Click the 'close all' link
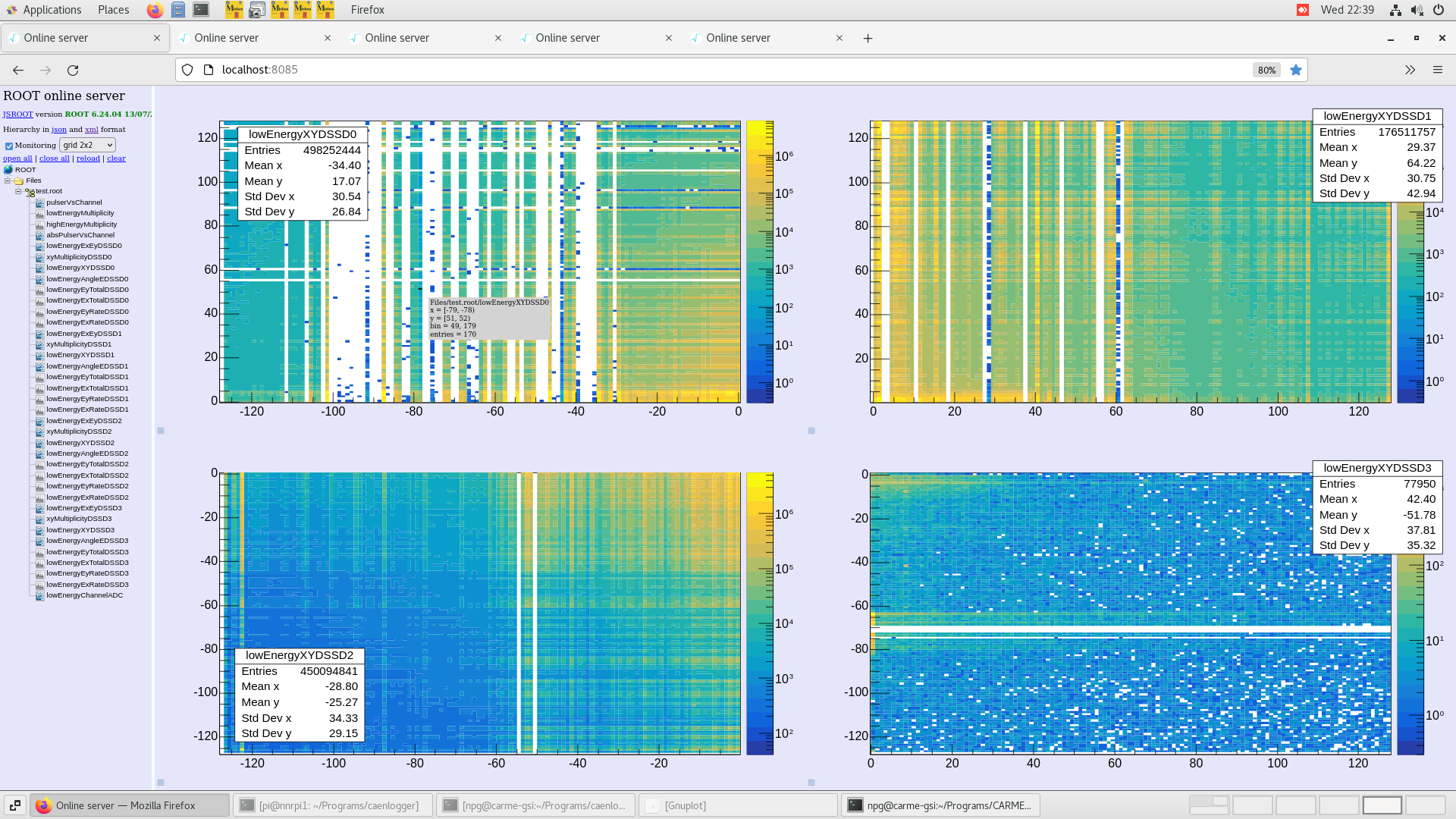Image resolution: width=1456 pixels, height=819 pixels. [x=54, y=158]
